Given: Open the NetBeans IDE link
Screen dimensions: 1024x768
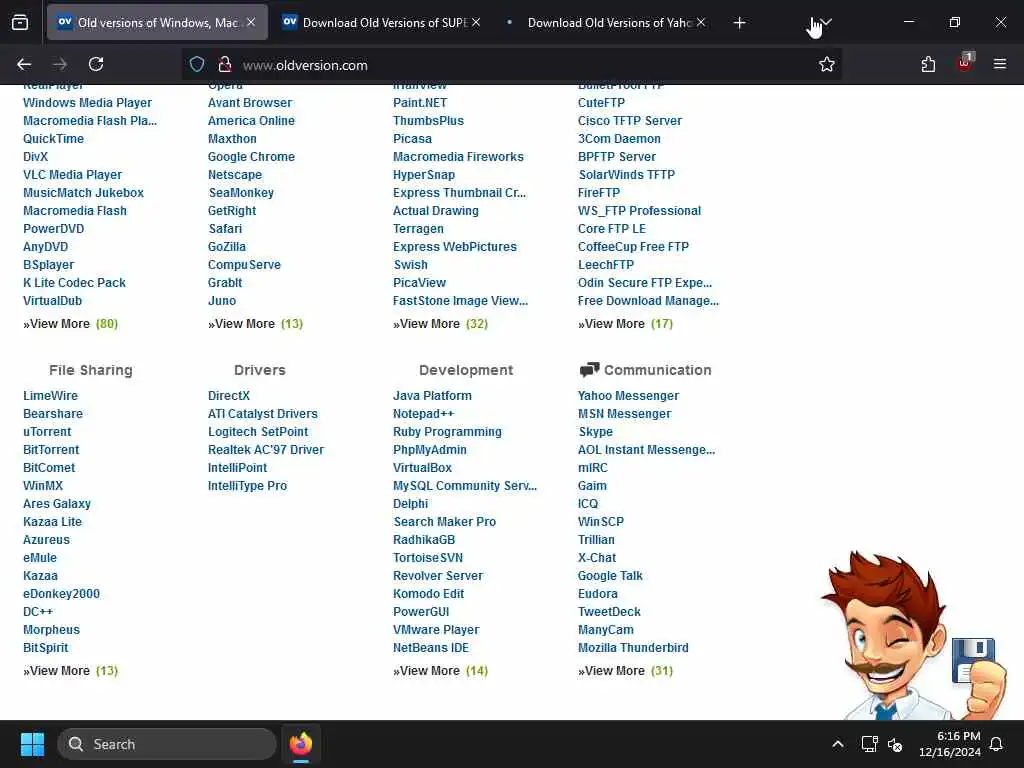Looking at the screenshot, I should click(x=431, y=648).
